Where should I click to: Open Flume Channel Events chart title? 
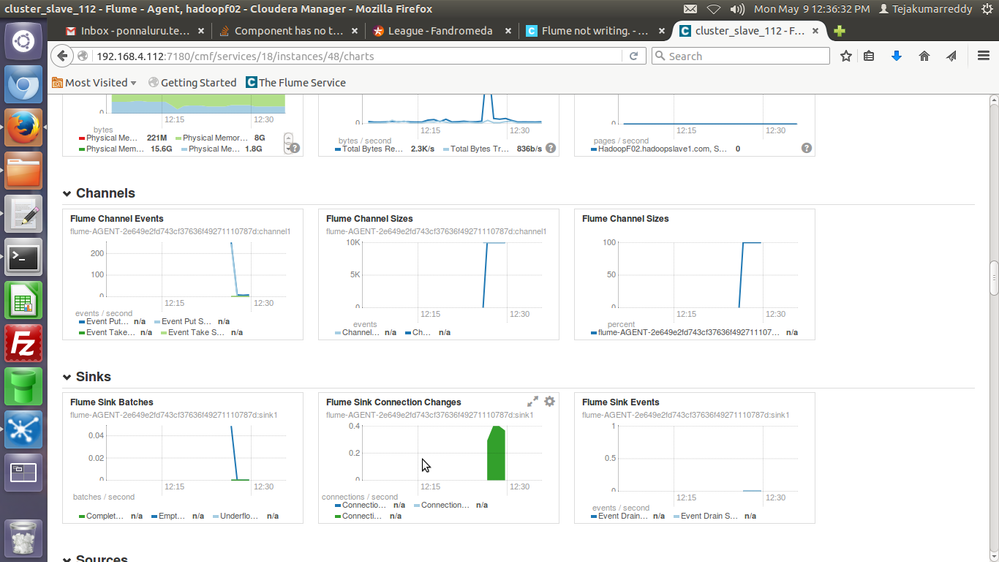pos(117,219)
